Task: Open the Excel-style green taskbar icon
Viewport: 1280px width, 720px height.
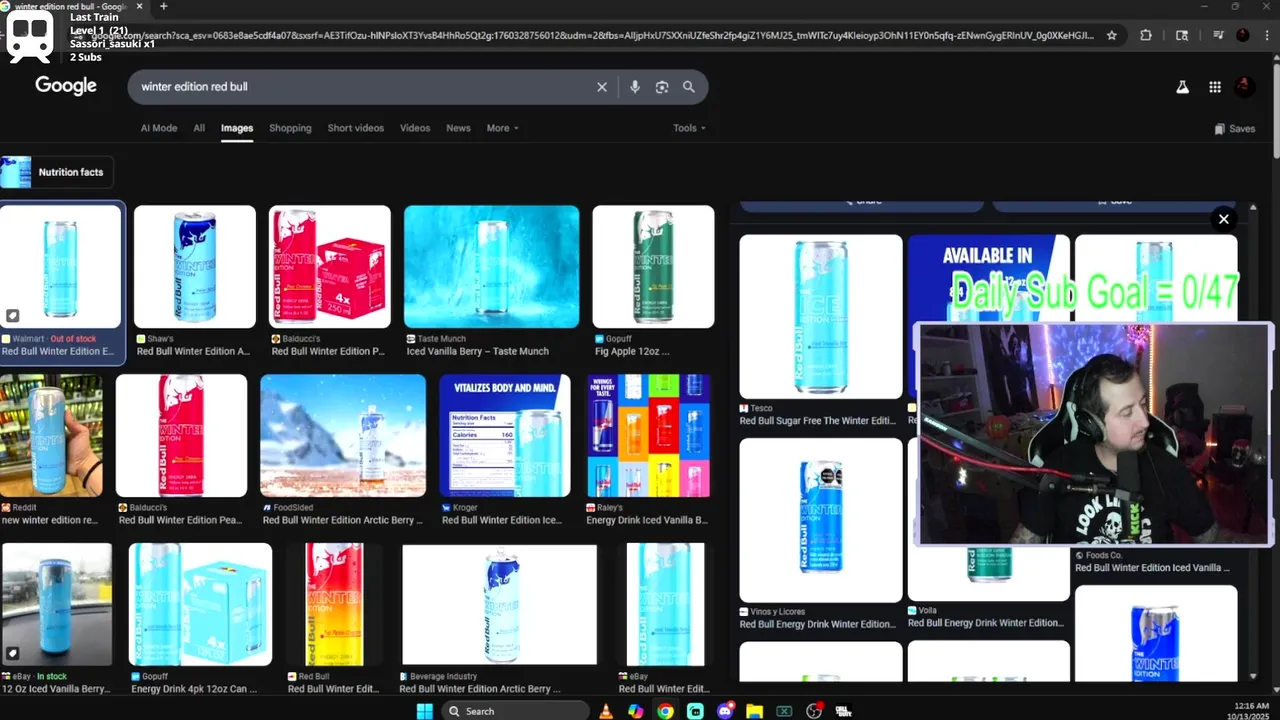Action: tap(785, 711)
